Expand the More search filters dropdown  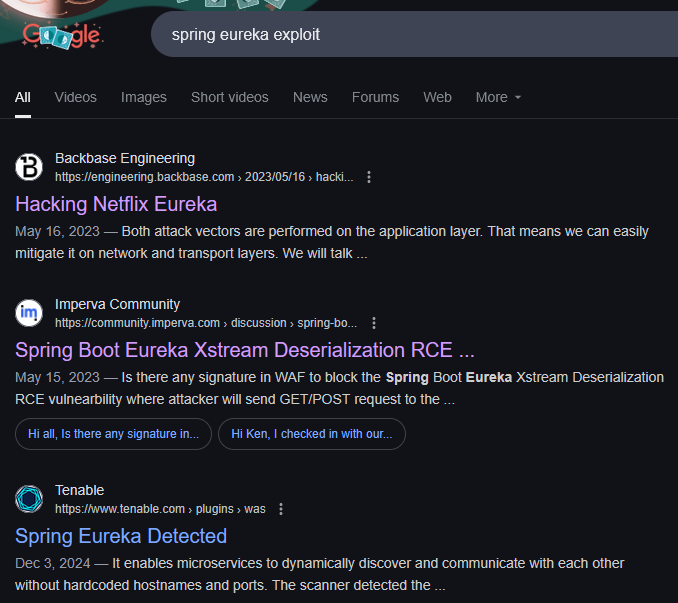[x=498, y=97]
